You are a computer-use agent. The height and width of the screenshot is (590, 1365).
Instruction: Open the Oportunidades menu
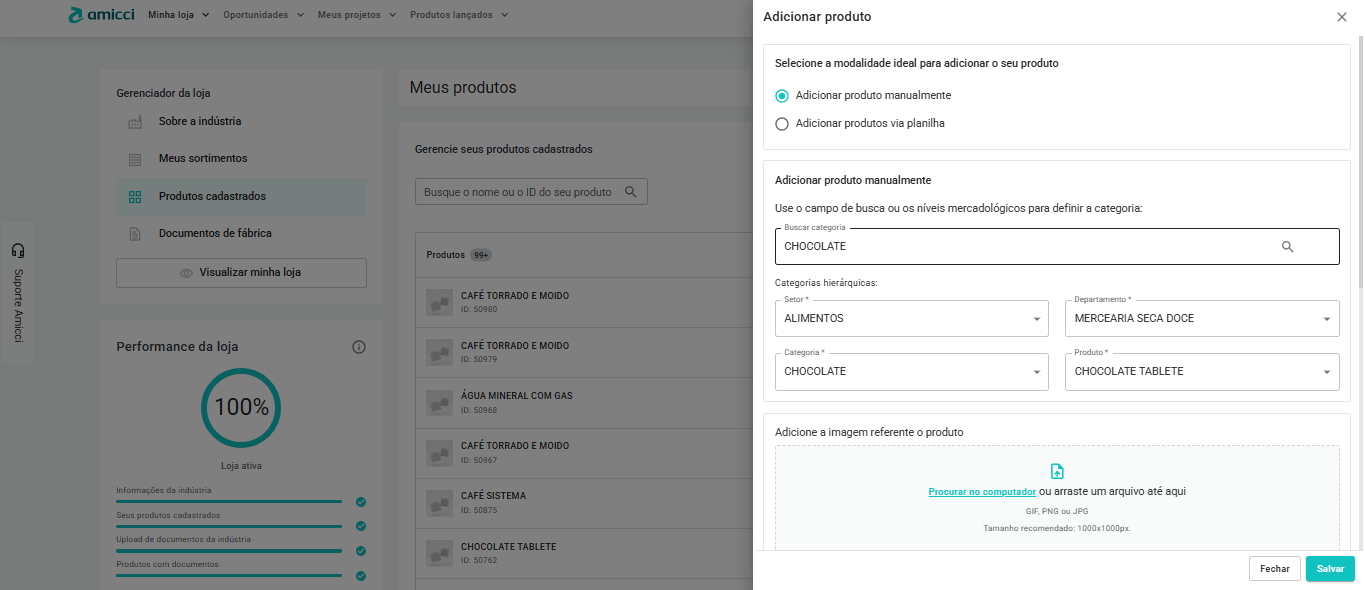point(262,15)
